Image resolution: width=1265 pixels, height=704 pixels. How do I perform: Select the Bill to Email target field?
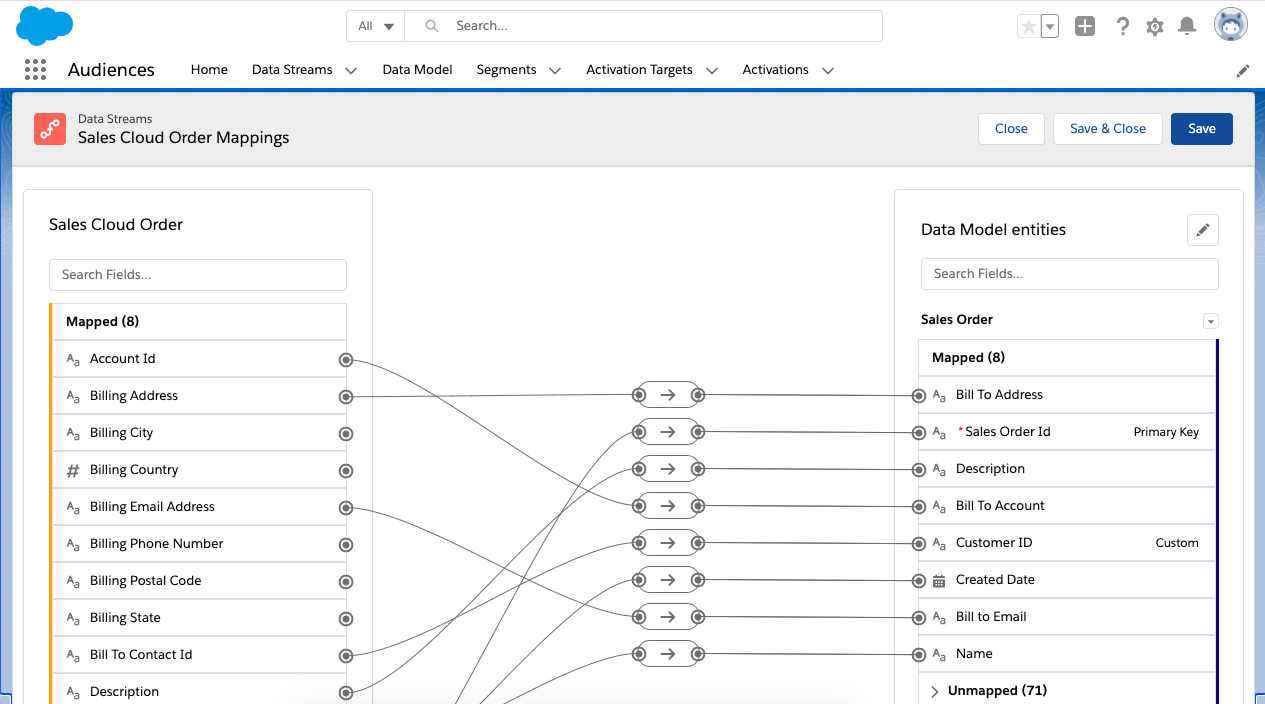(1066, 617)
